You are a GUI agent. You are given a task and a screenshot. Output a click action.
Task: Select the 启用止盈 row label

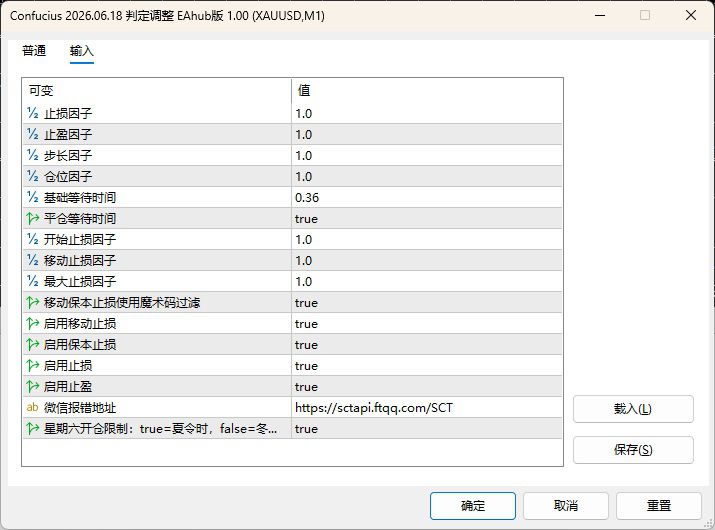click(68, 386)
